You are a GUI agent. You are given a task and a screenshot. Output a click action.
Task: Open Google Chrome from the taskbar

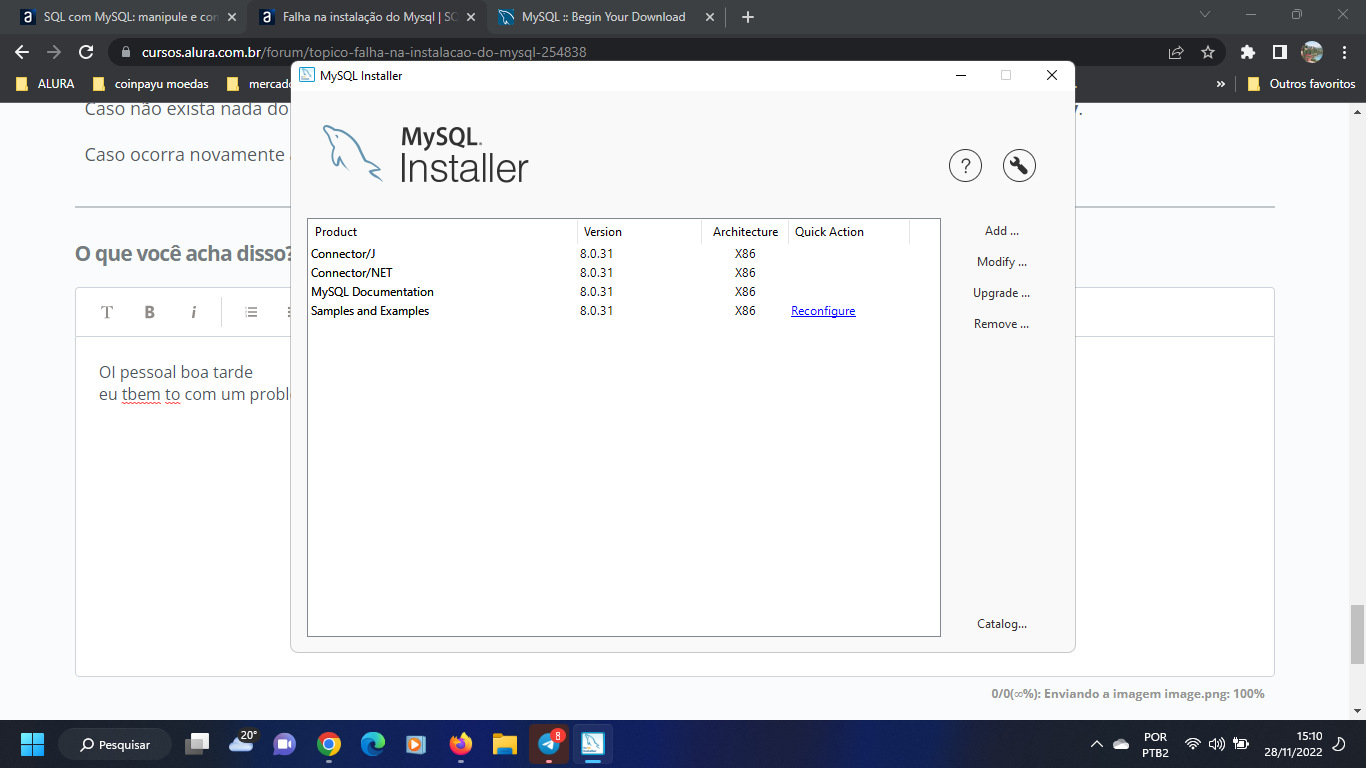point(329,744)
